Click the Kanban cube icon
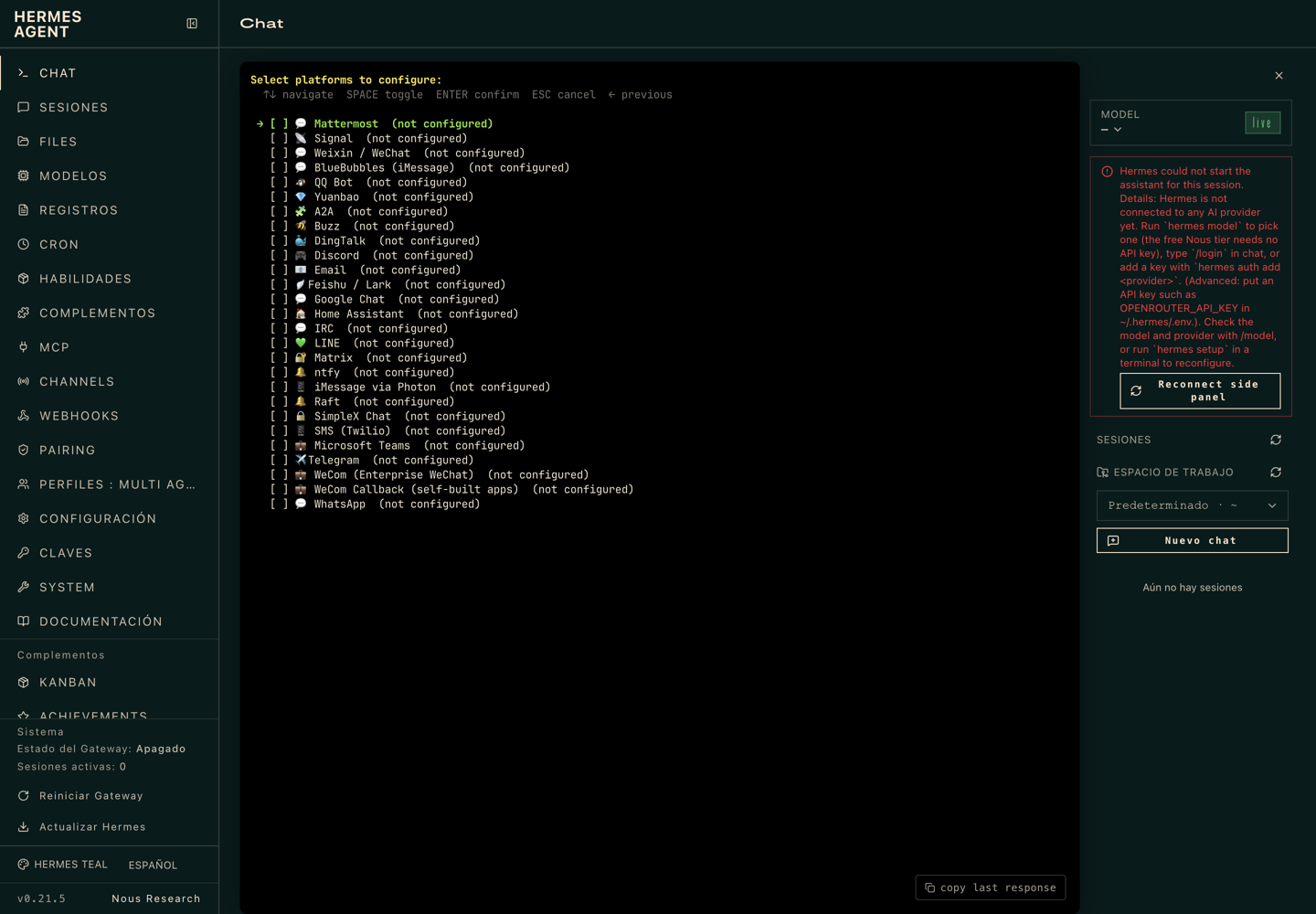The width and height of the screenshot is (1316, 914). pyautogui.click(x=24, y=683)
